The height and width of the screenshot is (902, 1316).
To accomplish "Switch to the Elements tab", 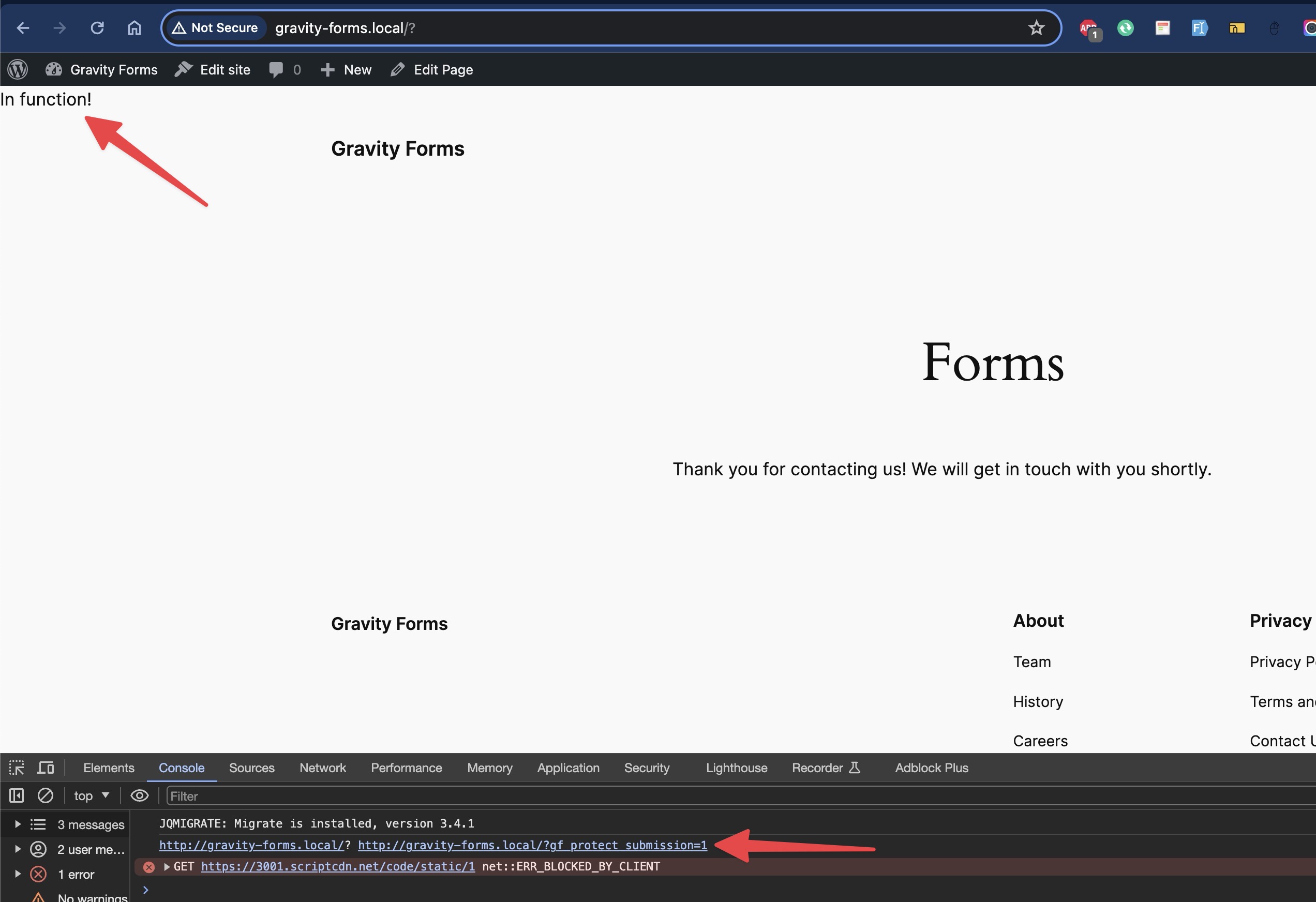I will (x=109, y=768).
